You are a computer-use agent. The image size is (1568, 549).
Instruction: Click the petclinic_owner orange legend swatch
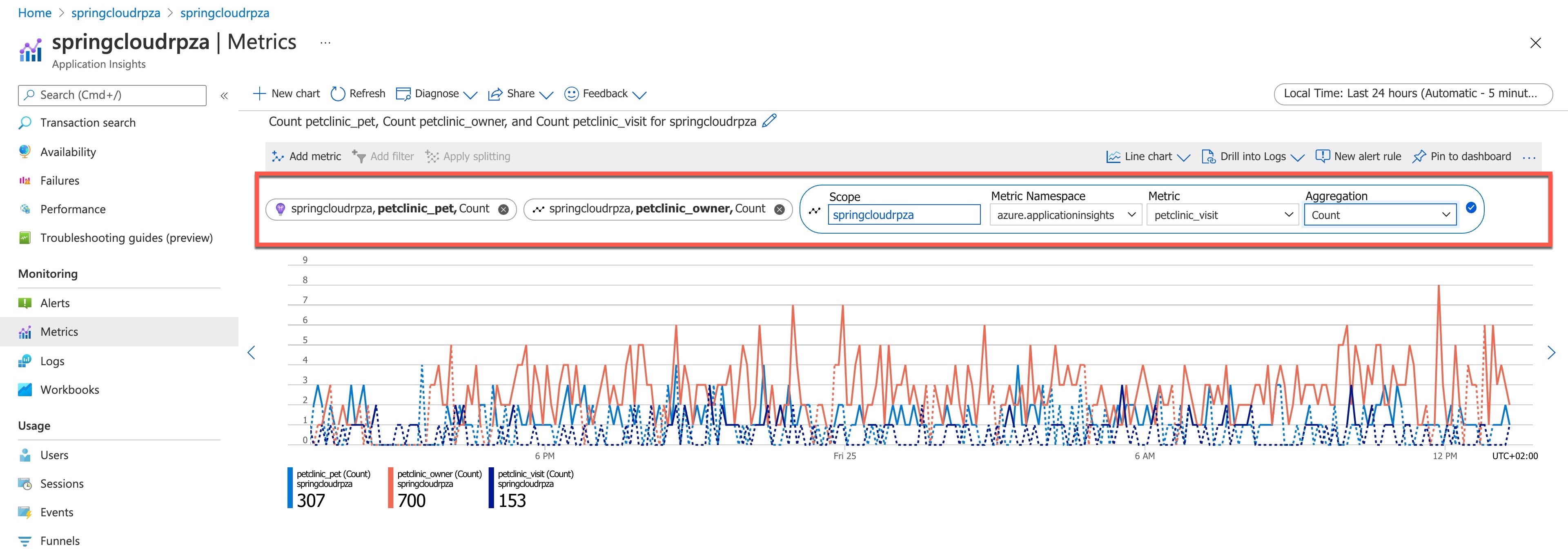coord(391,488)
